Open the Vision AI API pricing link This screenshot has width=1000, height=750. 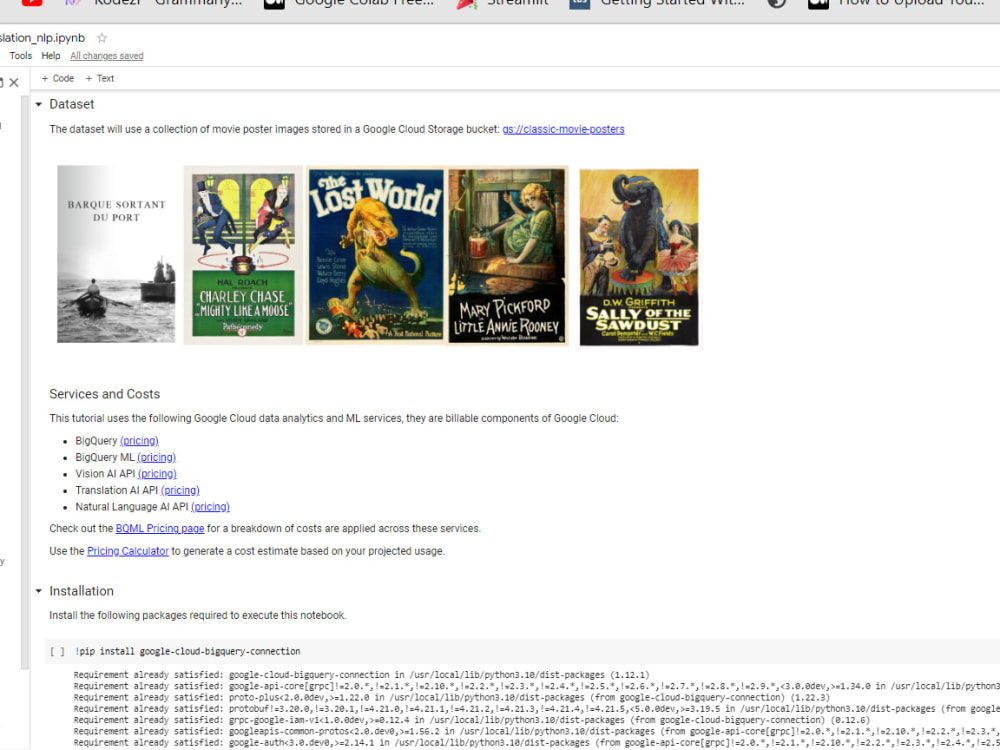(157, 474)
